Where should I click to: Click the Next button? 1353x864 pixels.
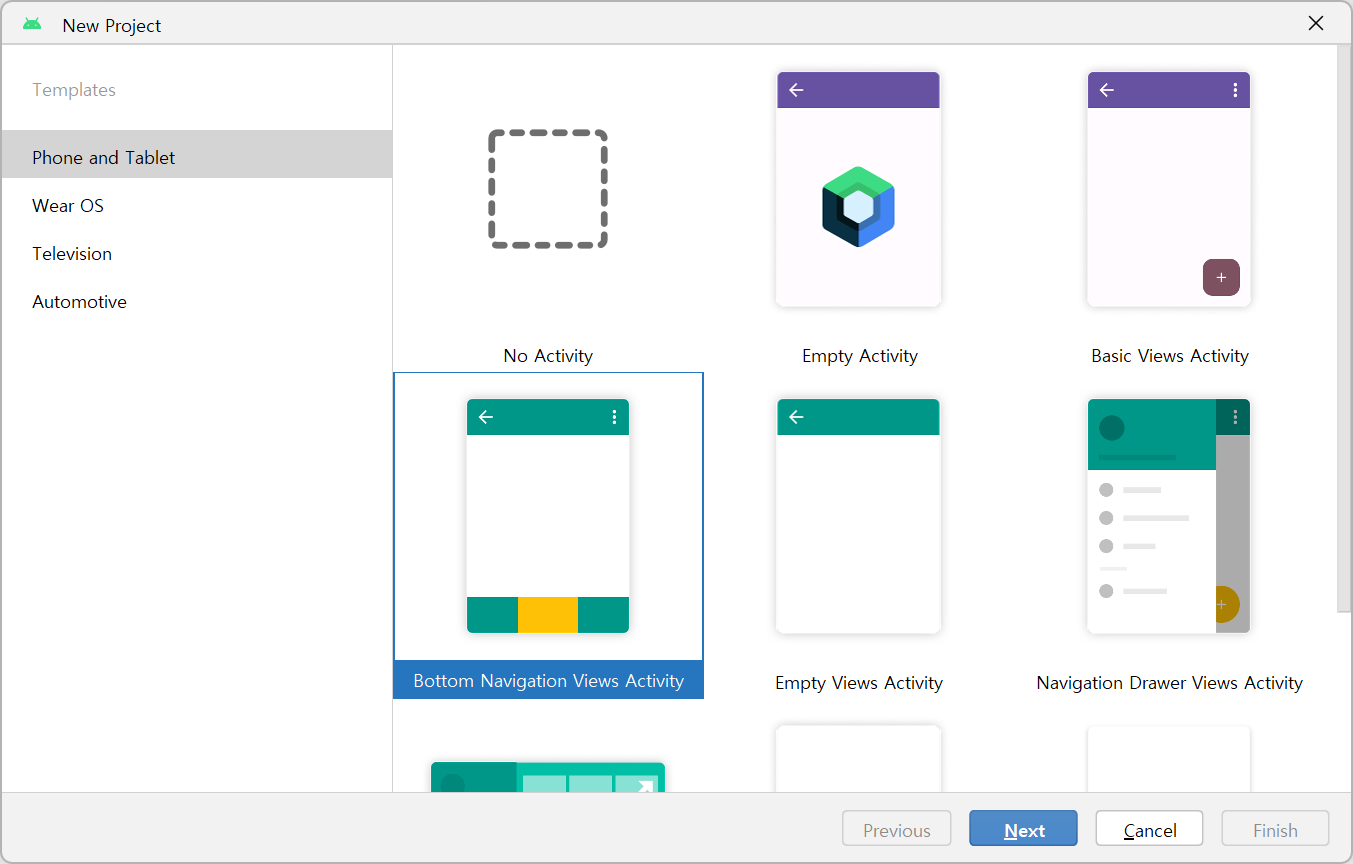coord(1023,829)
